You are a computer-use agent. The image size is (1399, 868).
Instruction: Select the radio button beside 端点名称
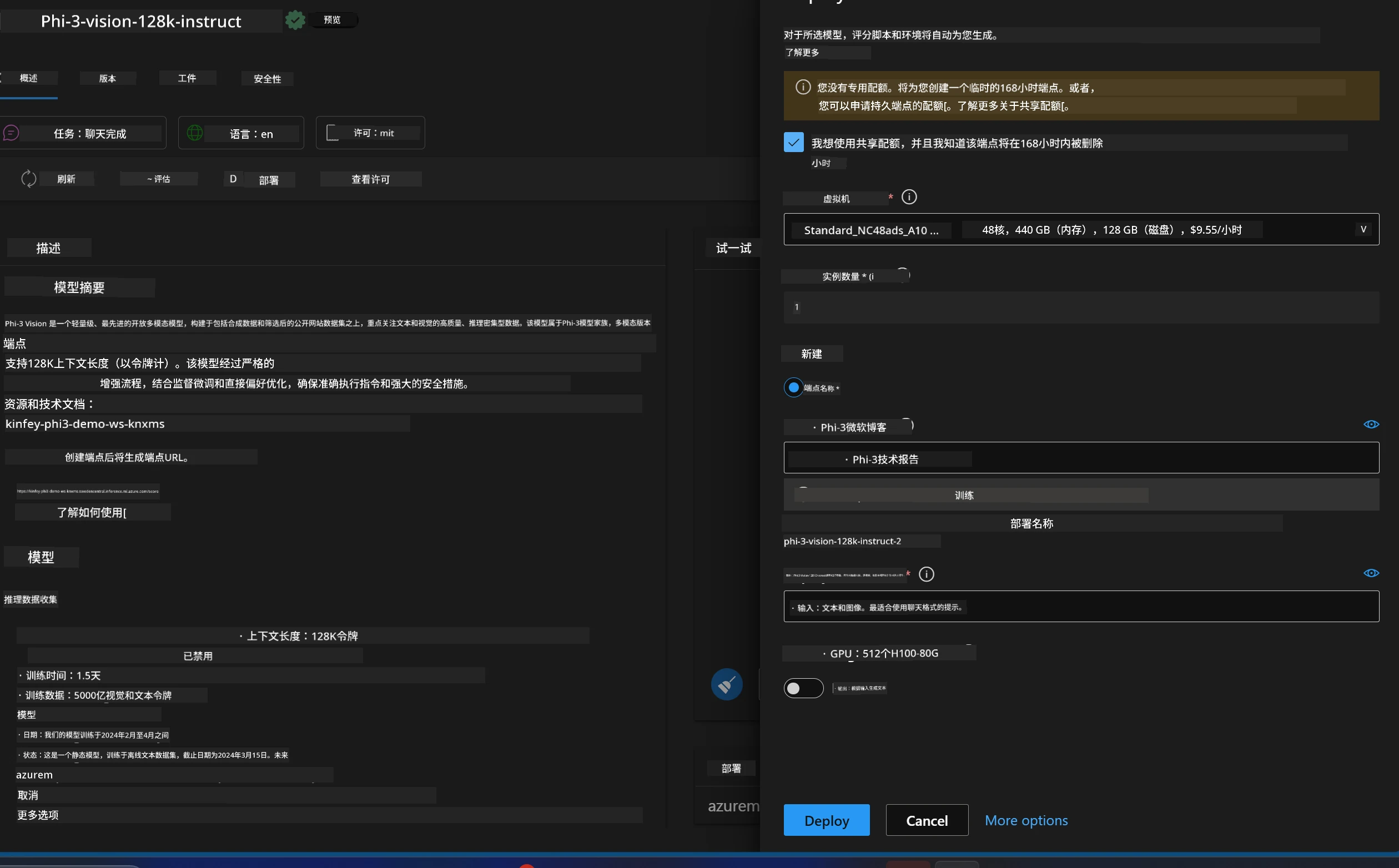point(793,387)
